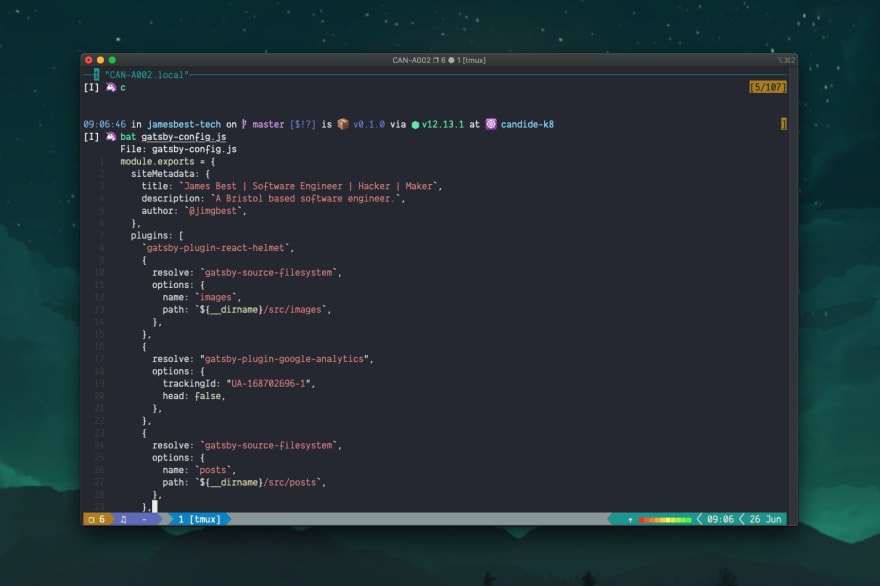The image size is (880, 586).
Task: Click the "plugins" key
Action: 152,235
